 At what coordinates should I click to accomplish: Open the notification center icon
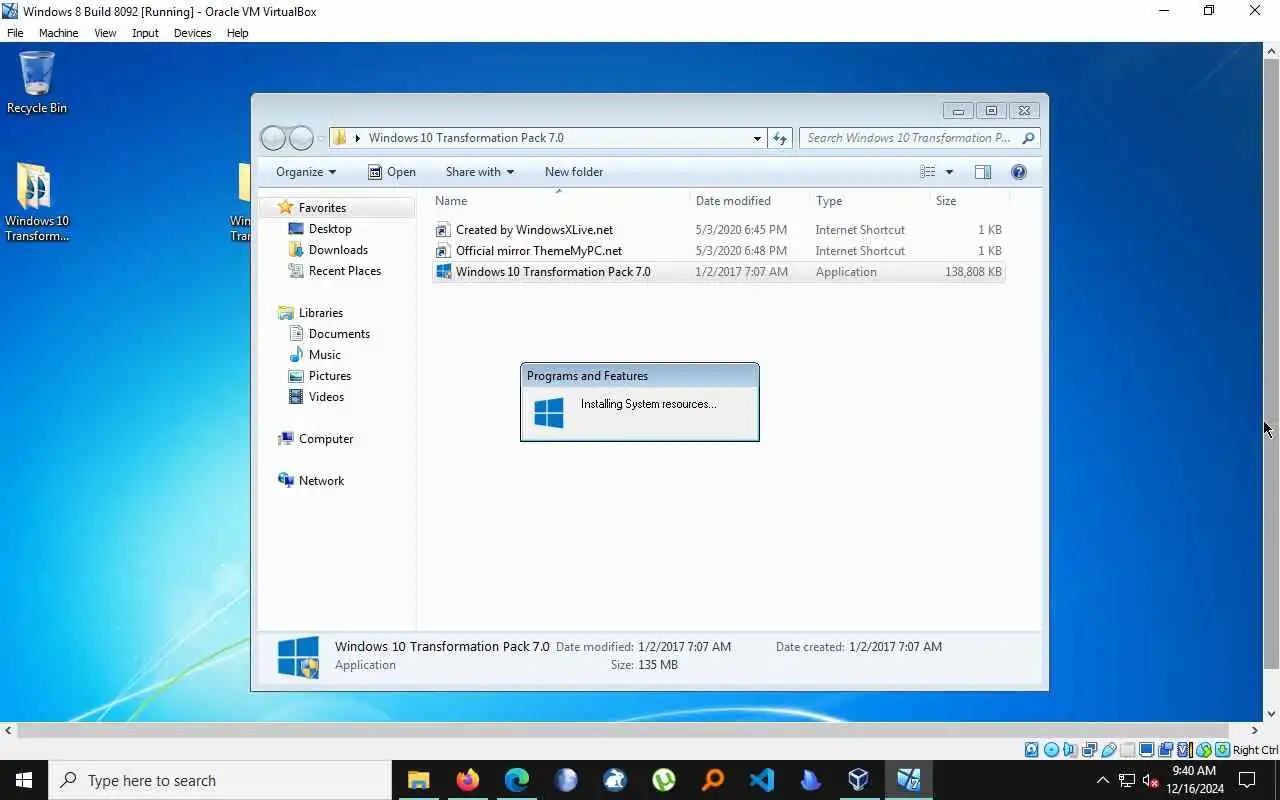(x=1248, y=780)
